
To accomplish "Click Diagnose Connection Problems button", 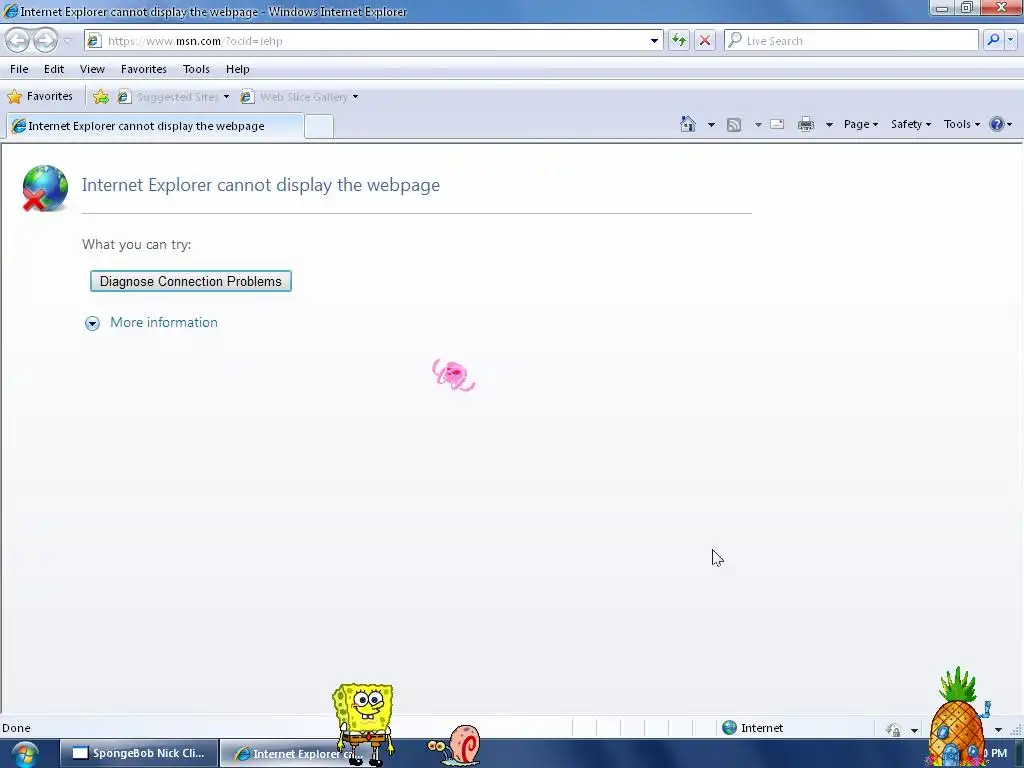I will coord(191,281).
